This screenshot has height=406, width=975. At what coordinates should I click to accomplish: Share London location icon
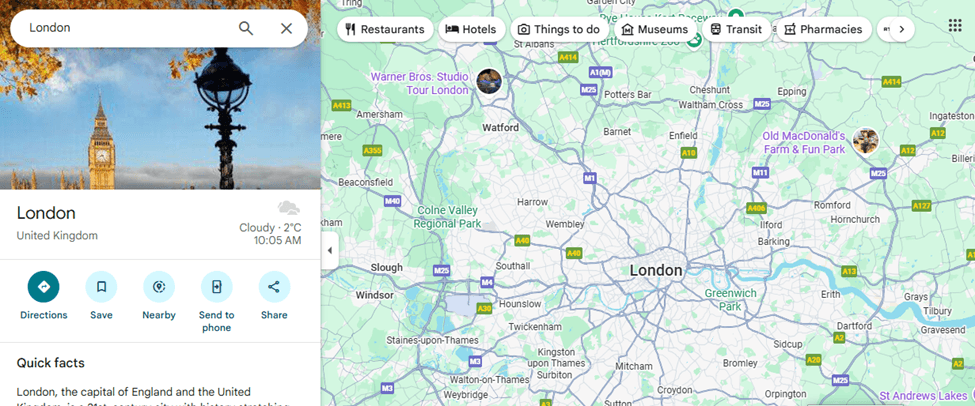click(274, 287)
